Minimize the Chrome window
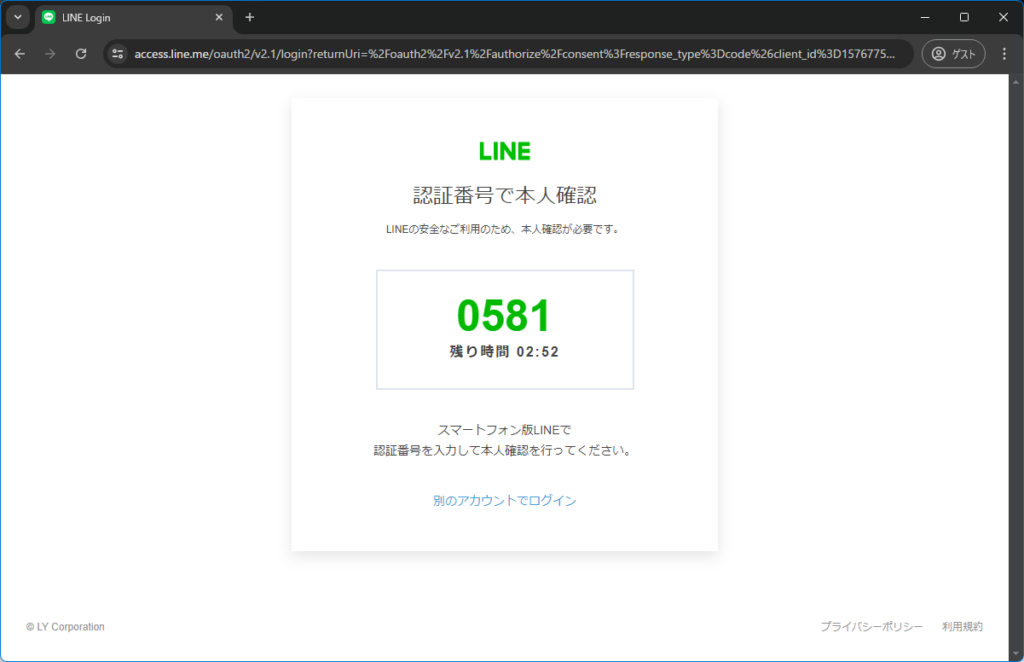The width and height of the screenshot is (1024, 662). [x=925, y=18]
